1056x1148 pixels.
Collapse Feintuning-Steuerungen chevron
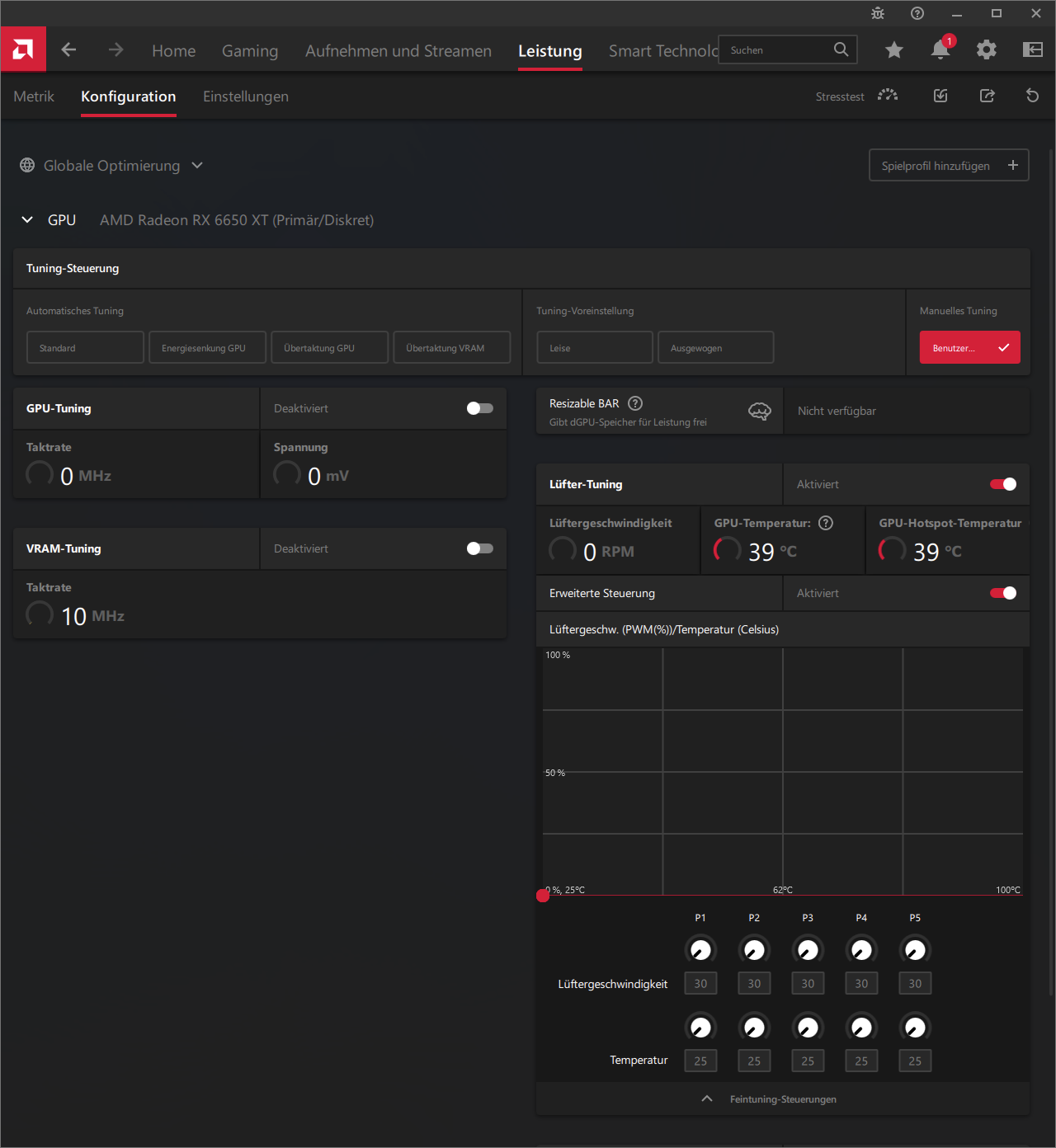tap(707, 1099)
